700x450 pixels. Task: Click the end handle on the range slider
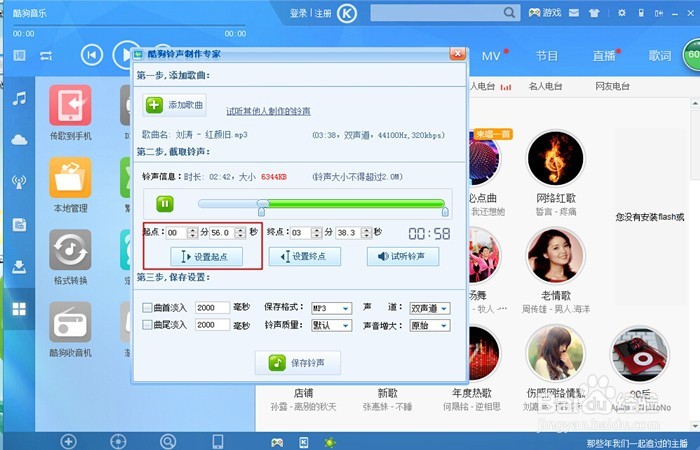[445, 211]
